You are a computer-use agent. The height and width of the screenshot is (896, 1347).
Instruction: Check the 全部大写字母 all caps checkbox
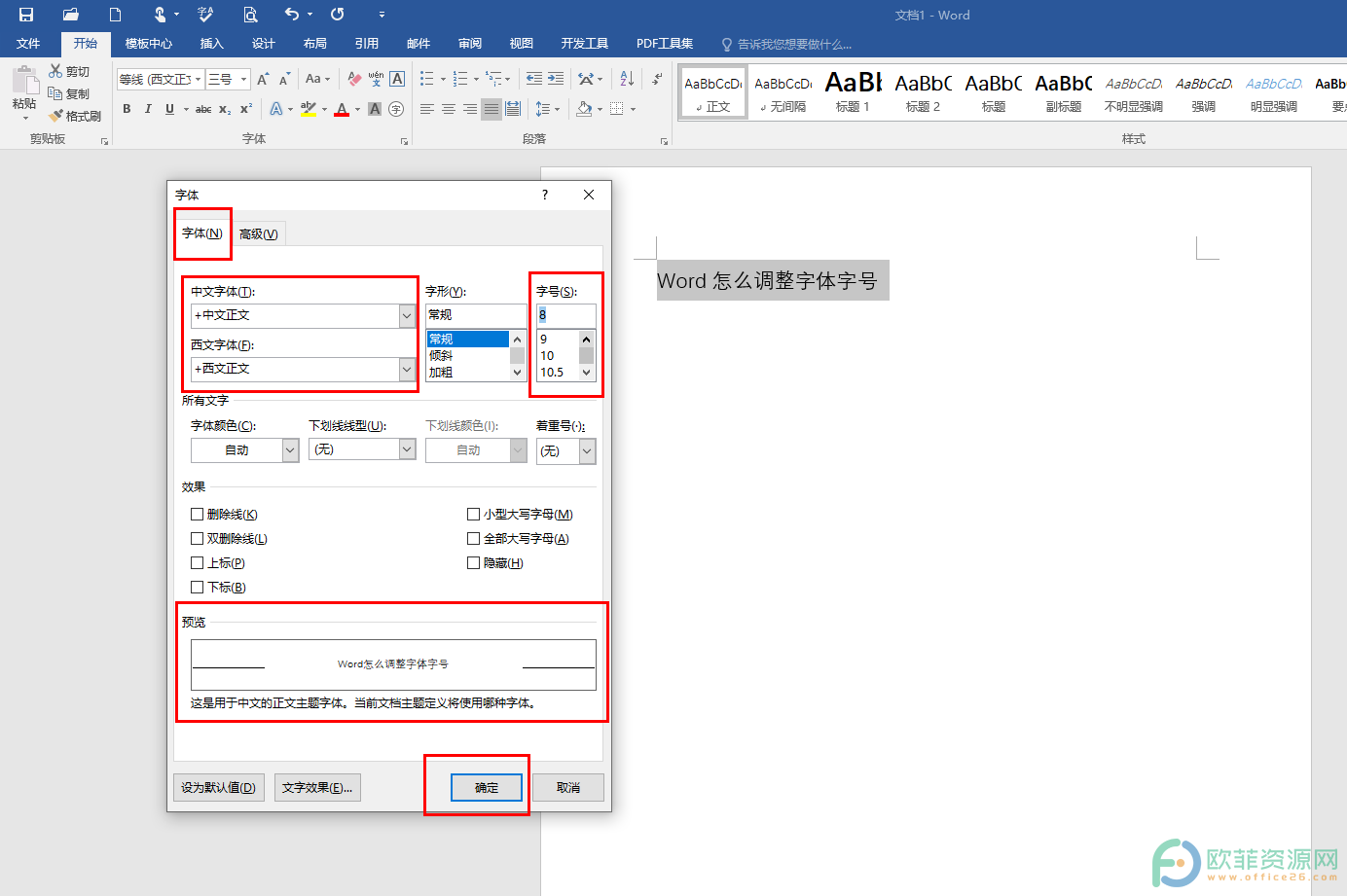474,538
